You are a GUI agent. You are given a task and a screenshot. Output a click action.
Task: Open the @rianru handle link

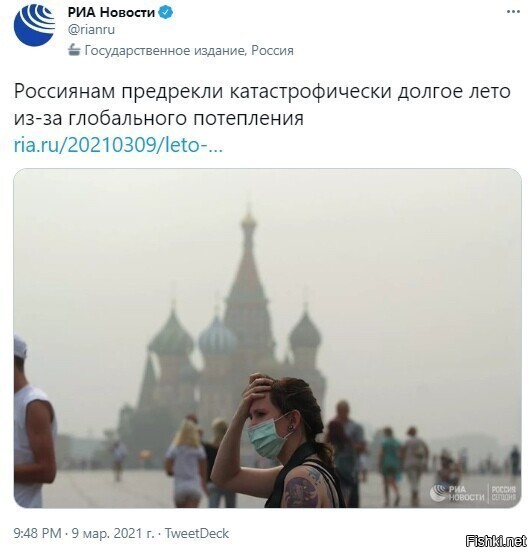pyautogui.click(x=91, y=30)
